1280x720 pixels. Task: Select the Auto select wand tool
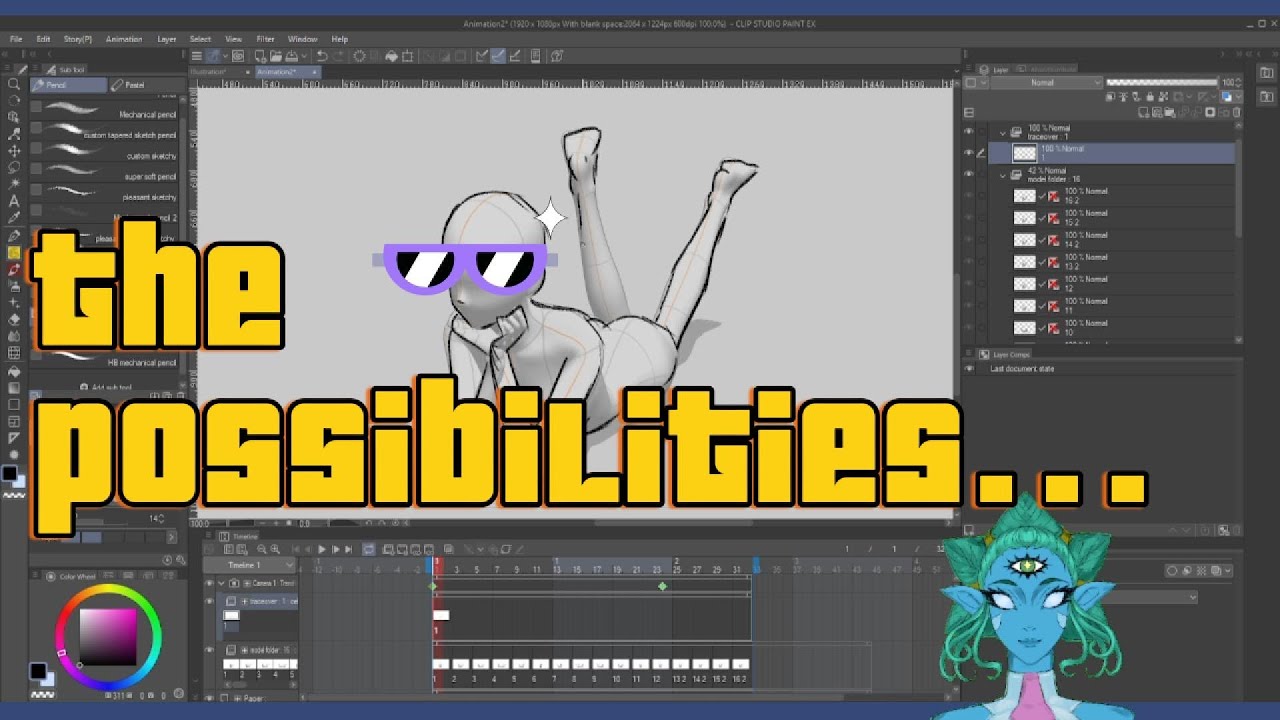14,184
